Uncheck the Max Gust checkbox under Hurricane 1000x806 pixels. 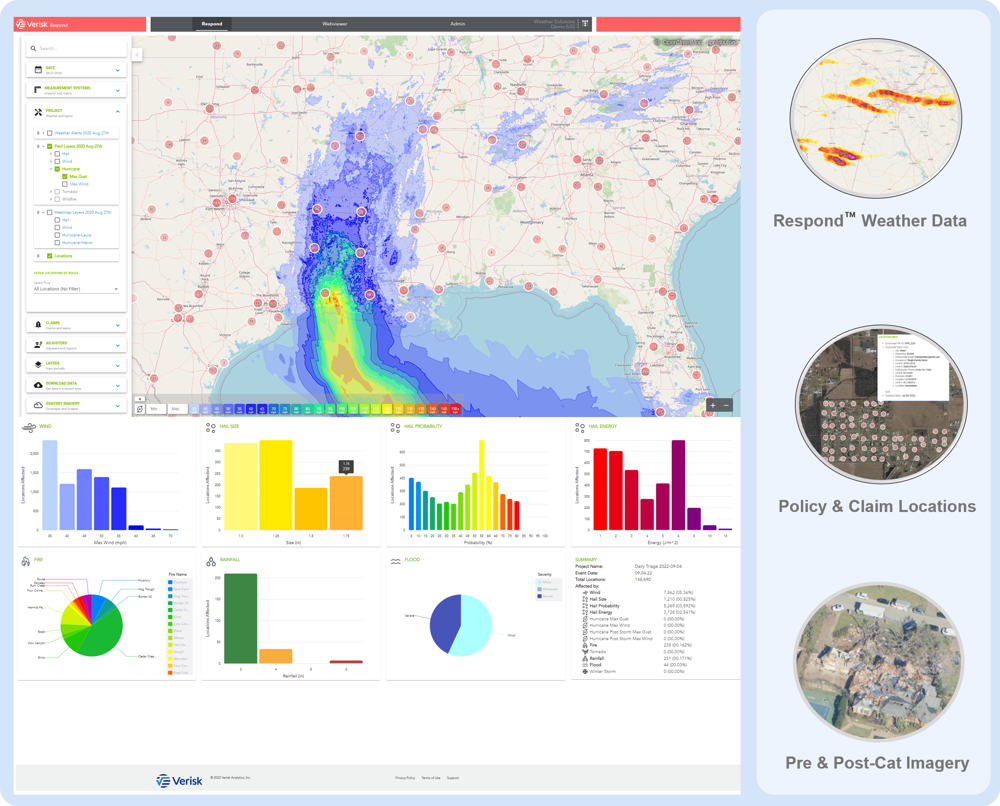tap(64, 177)
